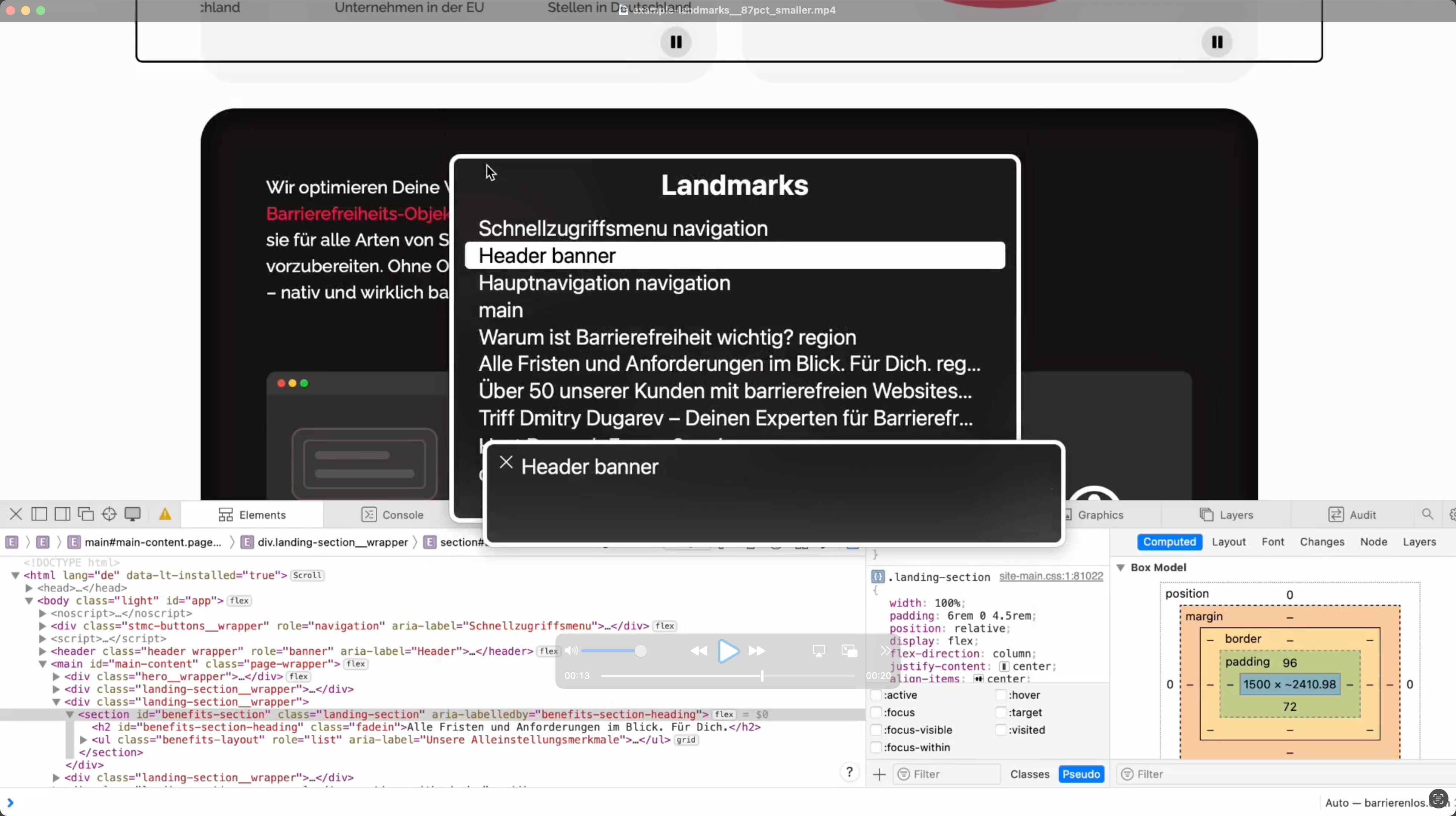Click the device settings monitor icon
Screen dimensions: 1456x816
(x=132, y=514)
